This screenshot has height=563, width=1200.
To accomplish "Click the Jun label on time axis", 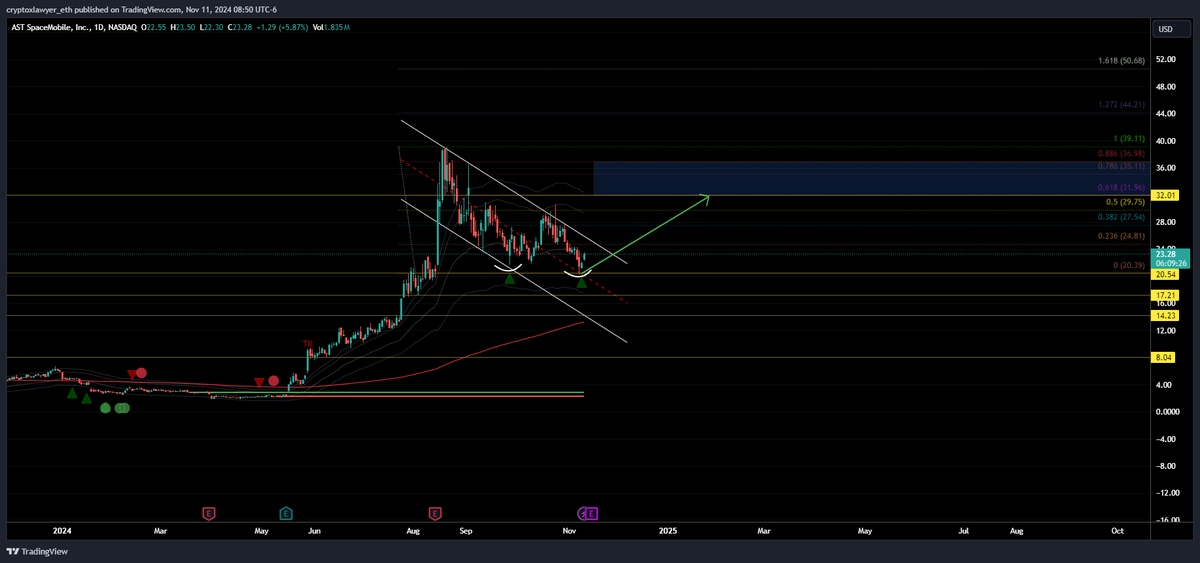I will pyautogui.click(x=314, y=532).
